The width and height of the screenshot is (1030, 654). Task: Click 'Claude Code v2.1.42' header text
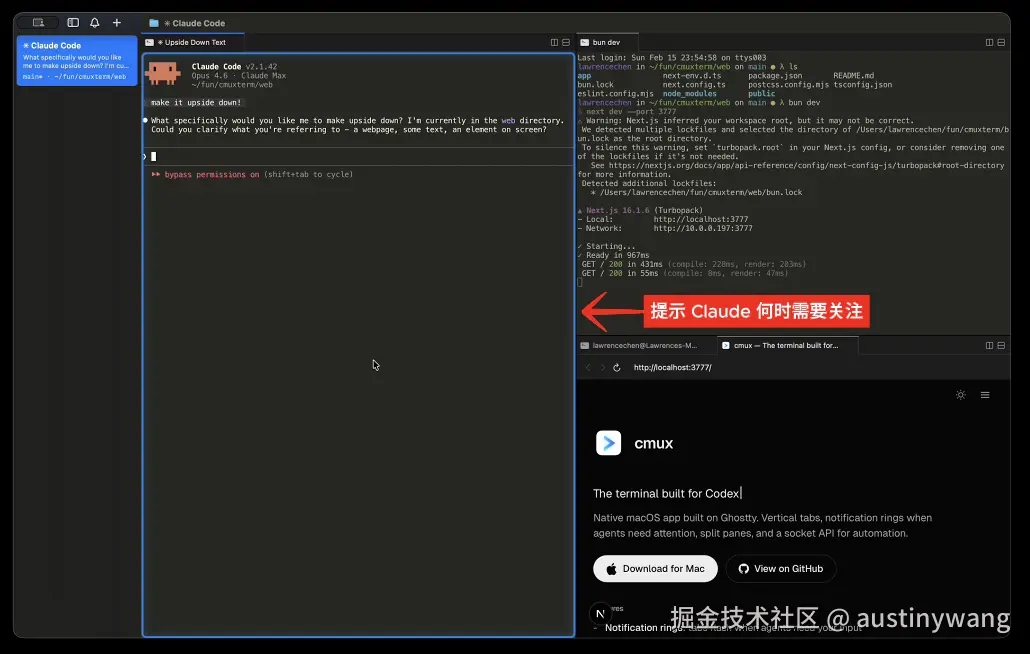(x=234, y=66)
